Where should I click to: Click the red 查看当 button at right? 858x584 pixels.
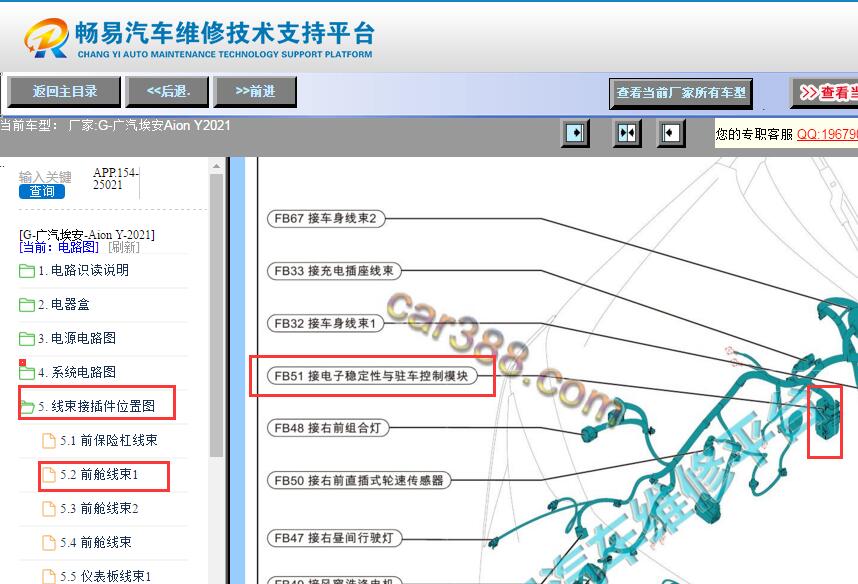pos(824,93)
